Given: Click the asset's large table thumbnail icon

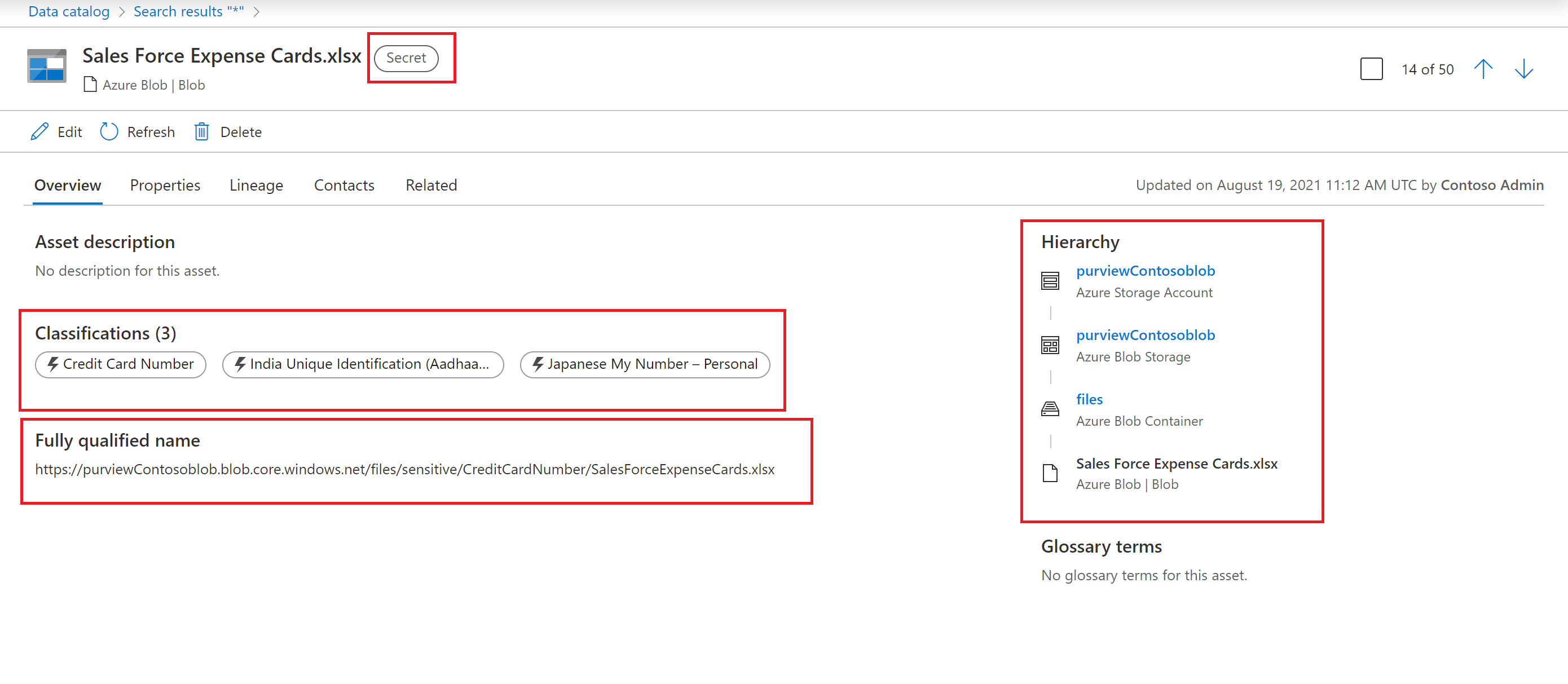Looking at the screenshot, I should [47, 66].
